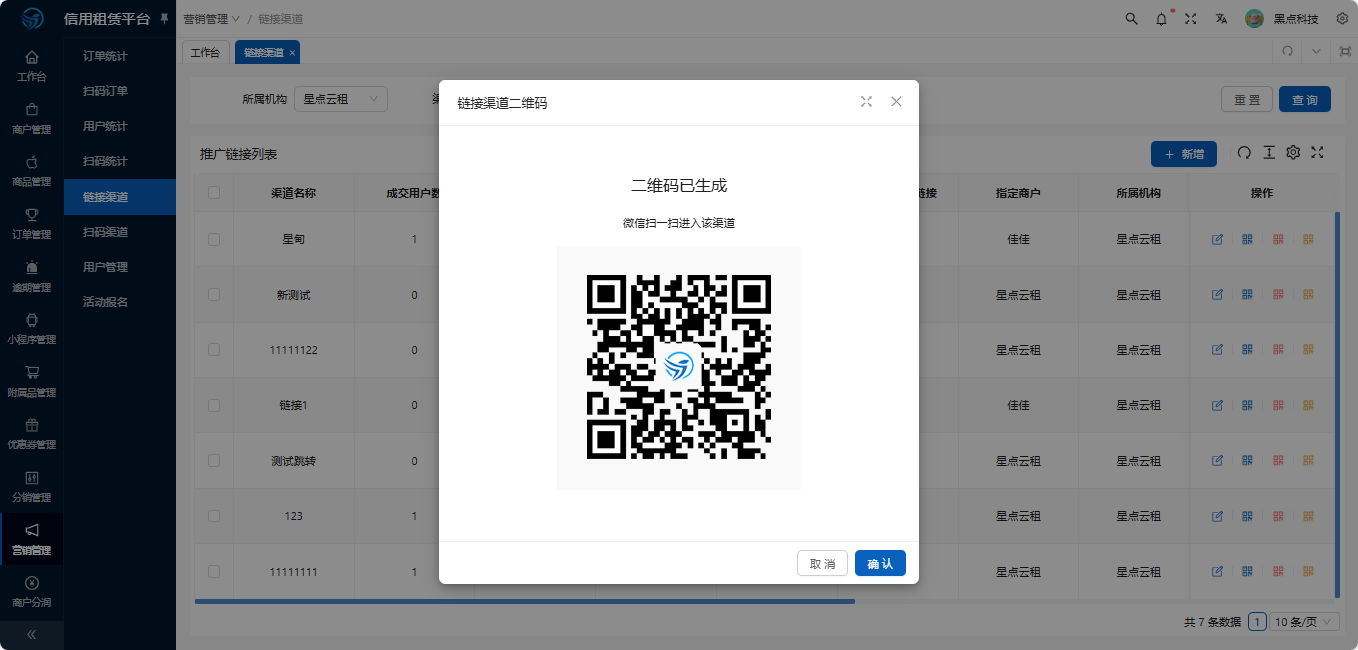The image size is (1358, 650).
Task: Select 订单统计 submenu item
Action: click(x=120, y=56)
